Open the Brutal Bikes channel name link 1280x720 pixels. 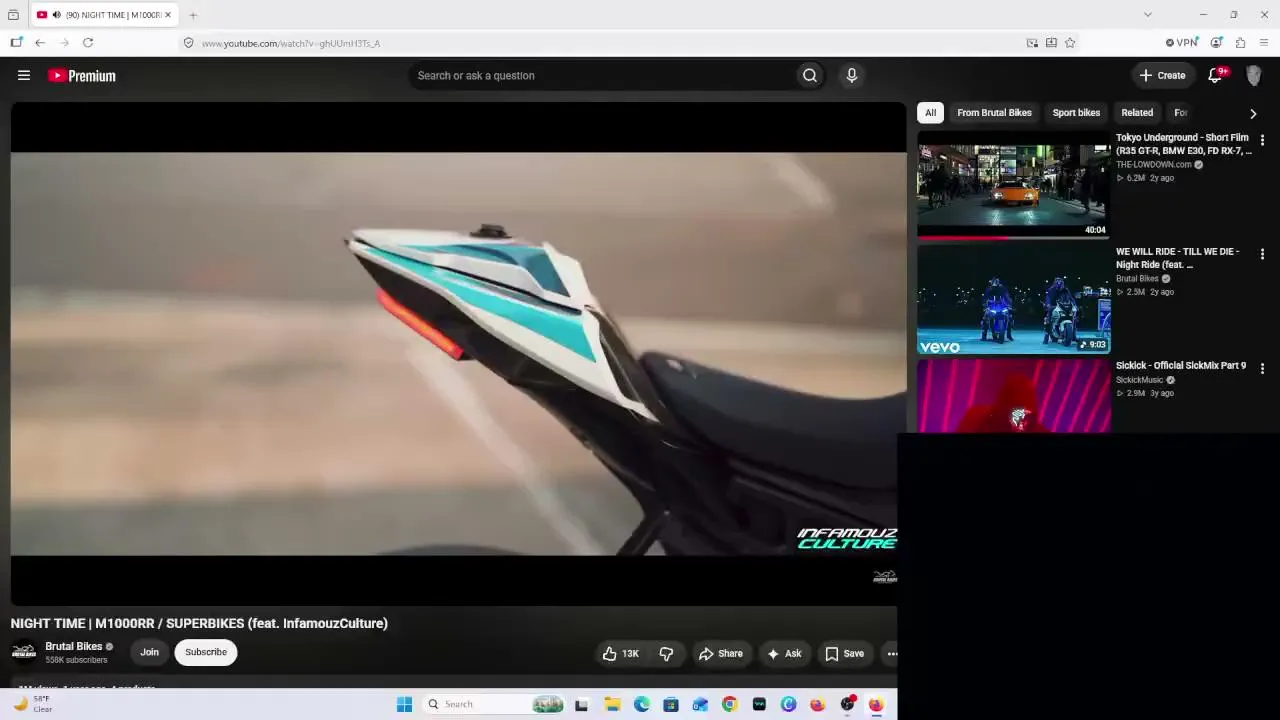74,646
